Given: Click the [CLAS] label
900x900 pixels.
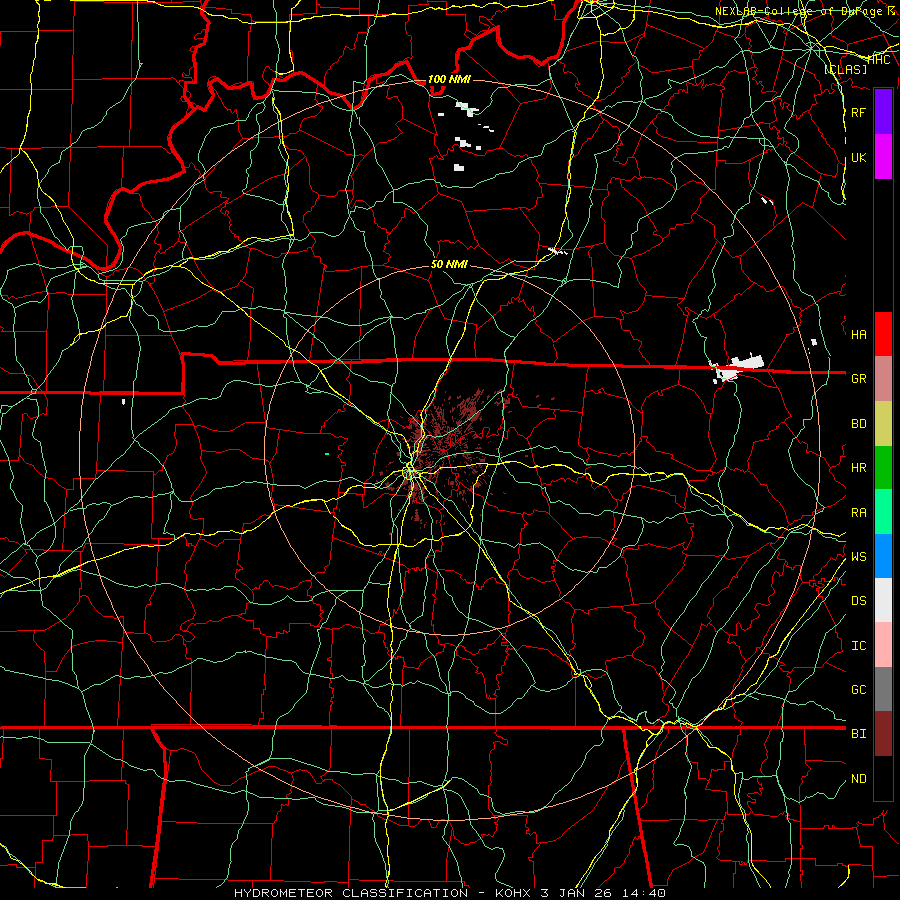Looking at the screenshot, I should point(845,70).
